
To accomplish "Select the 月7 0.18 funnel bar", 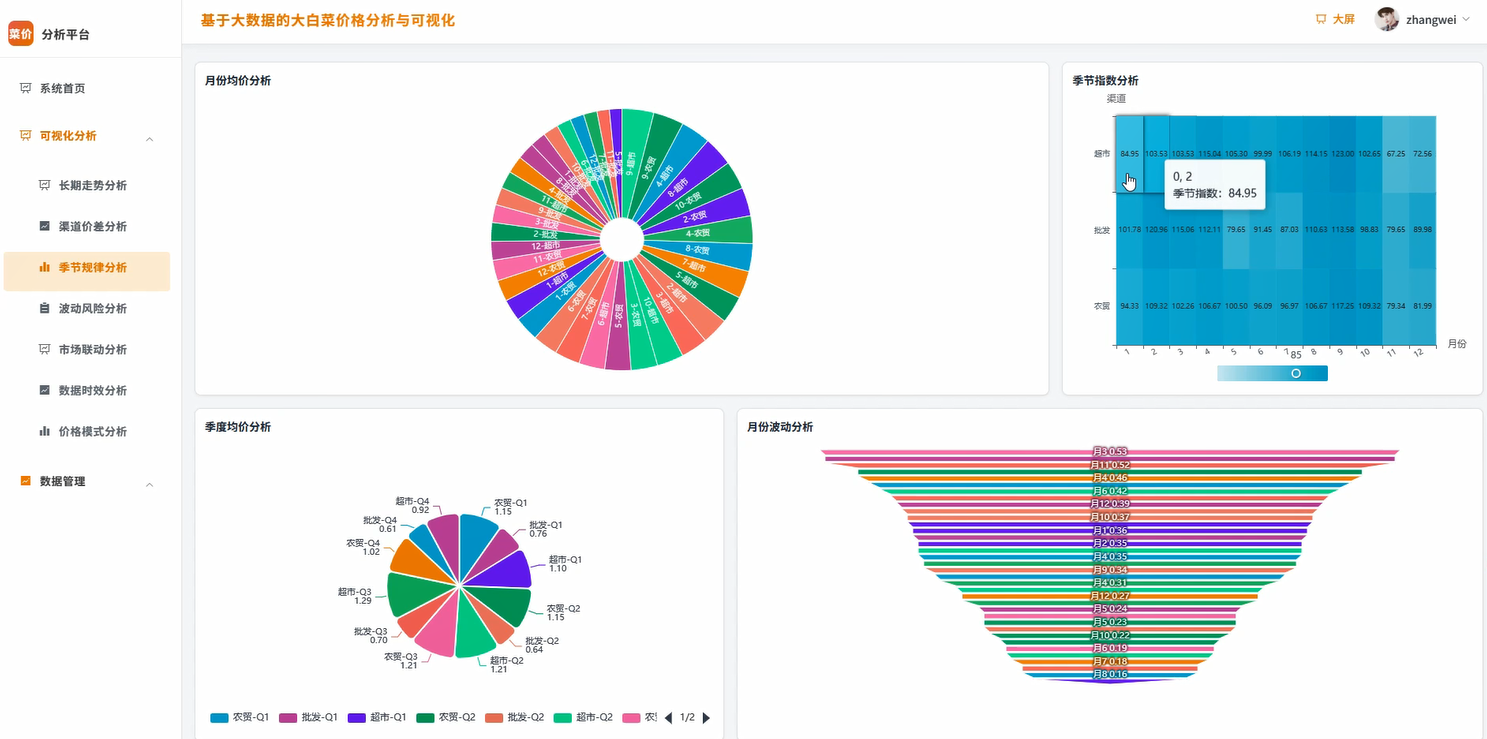I will point(1110,662).
